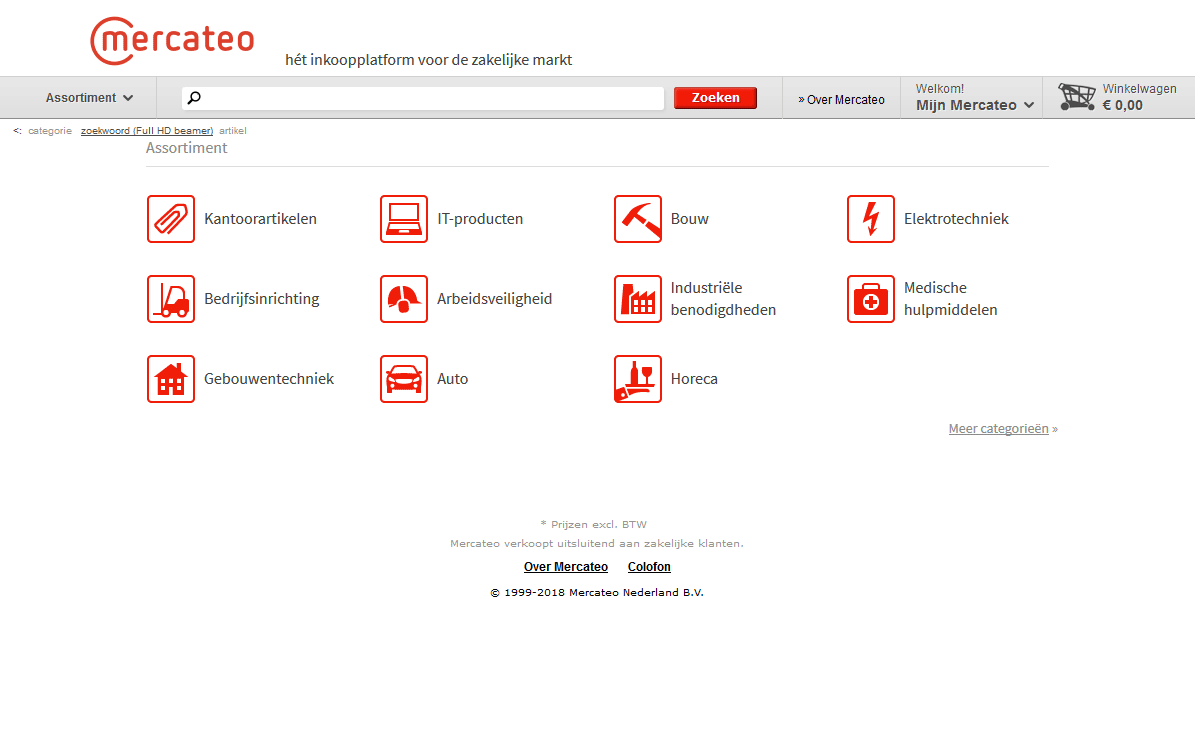Image resolution: width=1195 pixels, height=740 pixels.
Task: Click the Gebouwentechniek category label
Action: pyautogui.click(x=269, y=379)
